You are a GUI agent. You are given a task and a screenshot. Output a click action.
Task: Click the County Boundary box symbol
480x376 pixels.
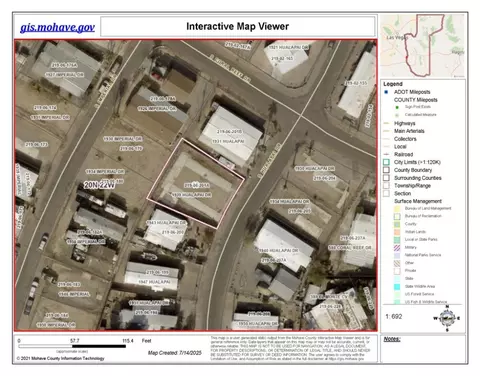(386, 170)
